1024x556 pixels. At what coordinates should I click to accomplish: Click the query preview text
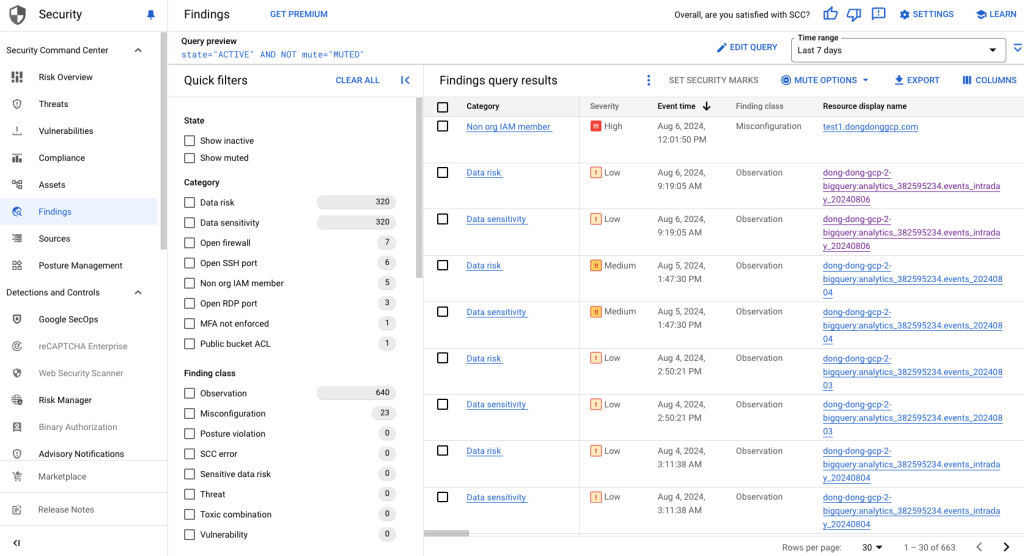[272, 55]
